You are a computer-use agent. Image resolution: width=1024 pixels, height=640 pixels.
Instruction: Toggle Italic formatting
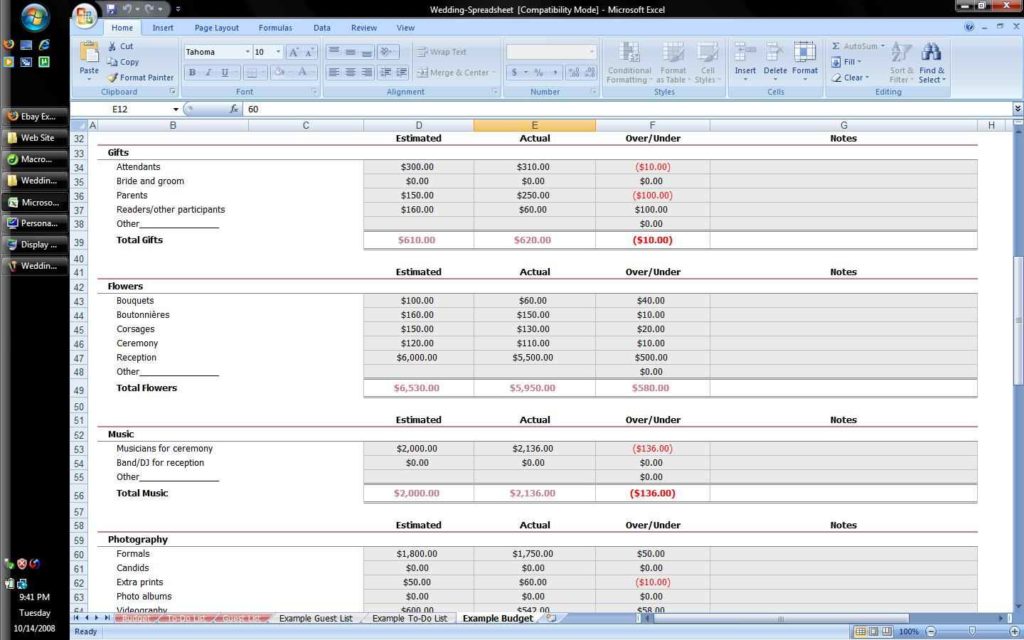[x=209, y=72]
